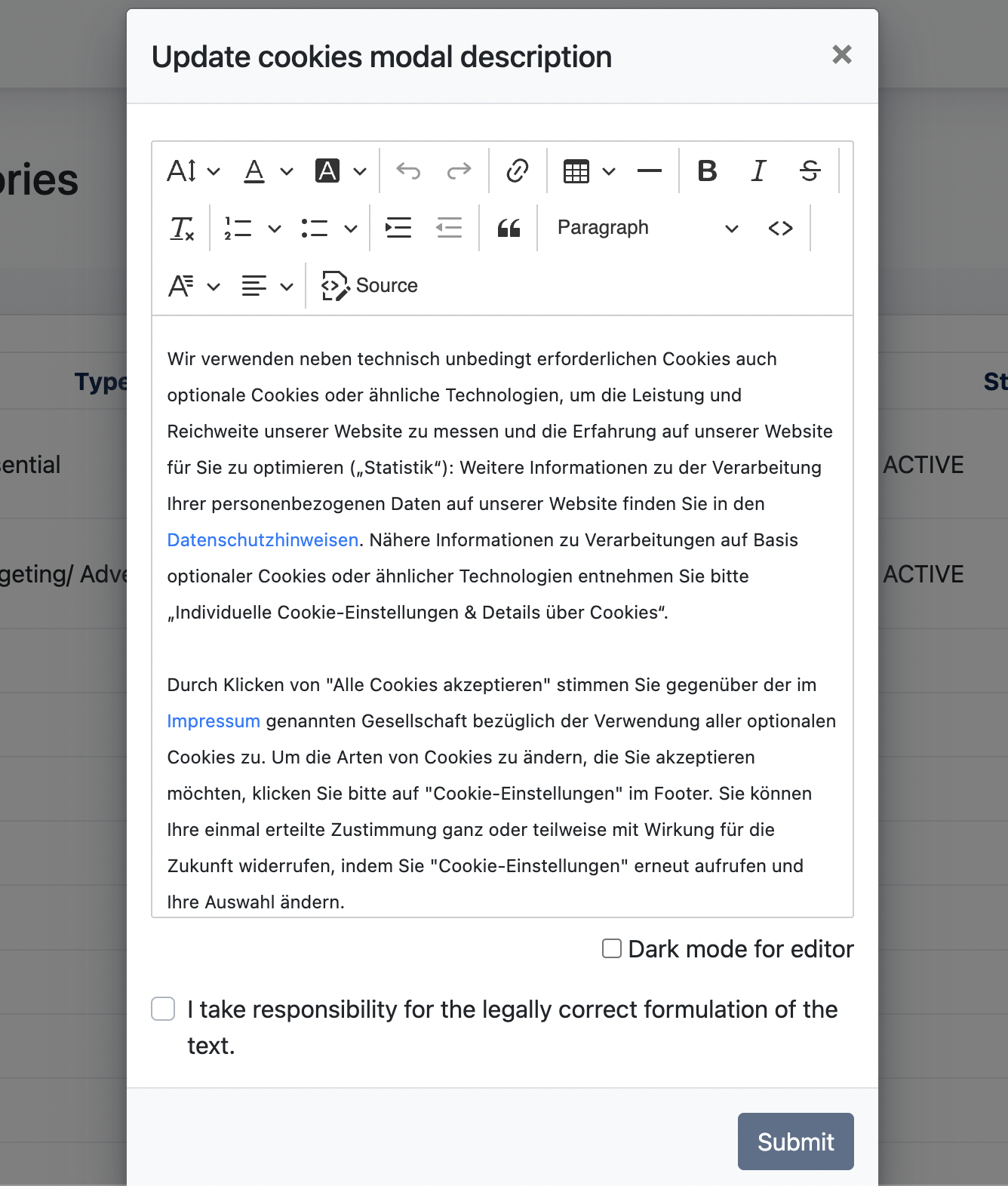This screenshot has height=1186, width=1008.
Task: Toggle strikethrough formatting
Action: (x=810, y=171)
